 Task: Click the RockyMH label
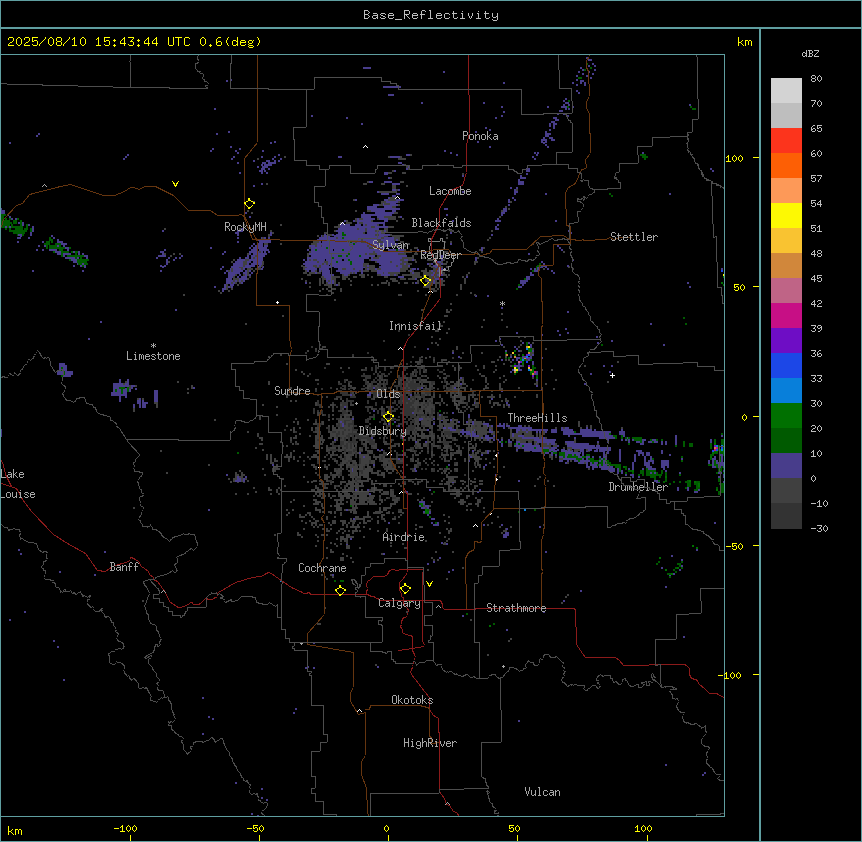click(x=245, y=227)
